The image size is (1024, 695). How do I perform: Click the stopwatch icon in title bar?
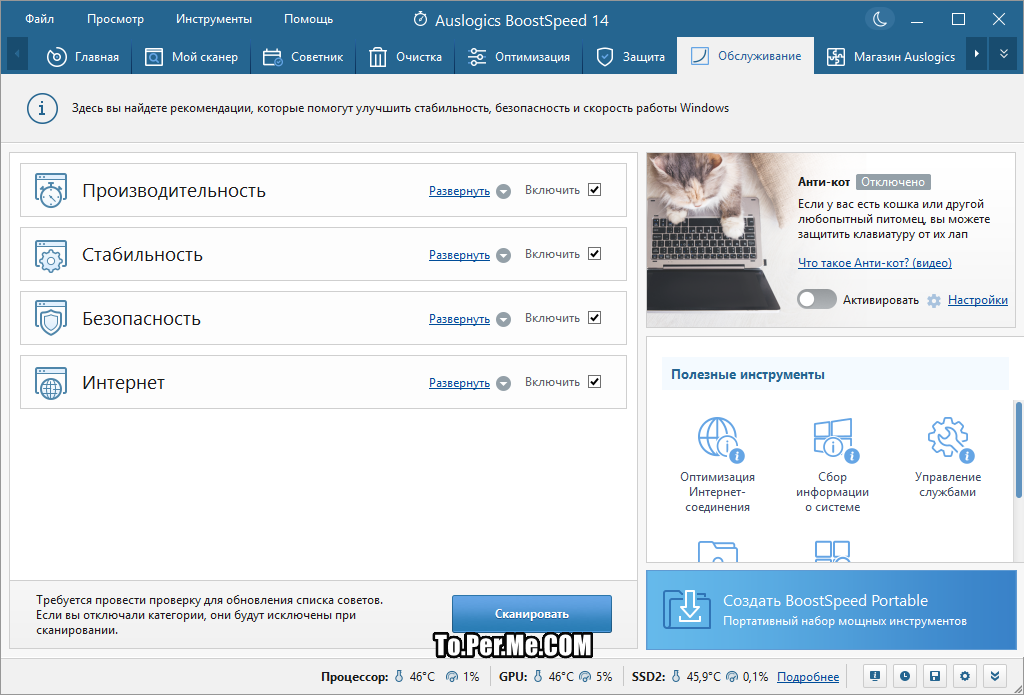click(x=421, y=20)
